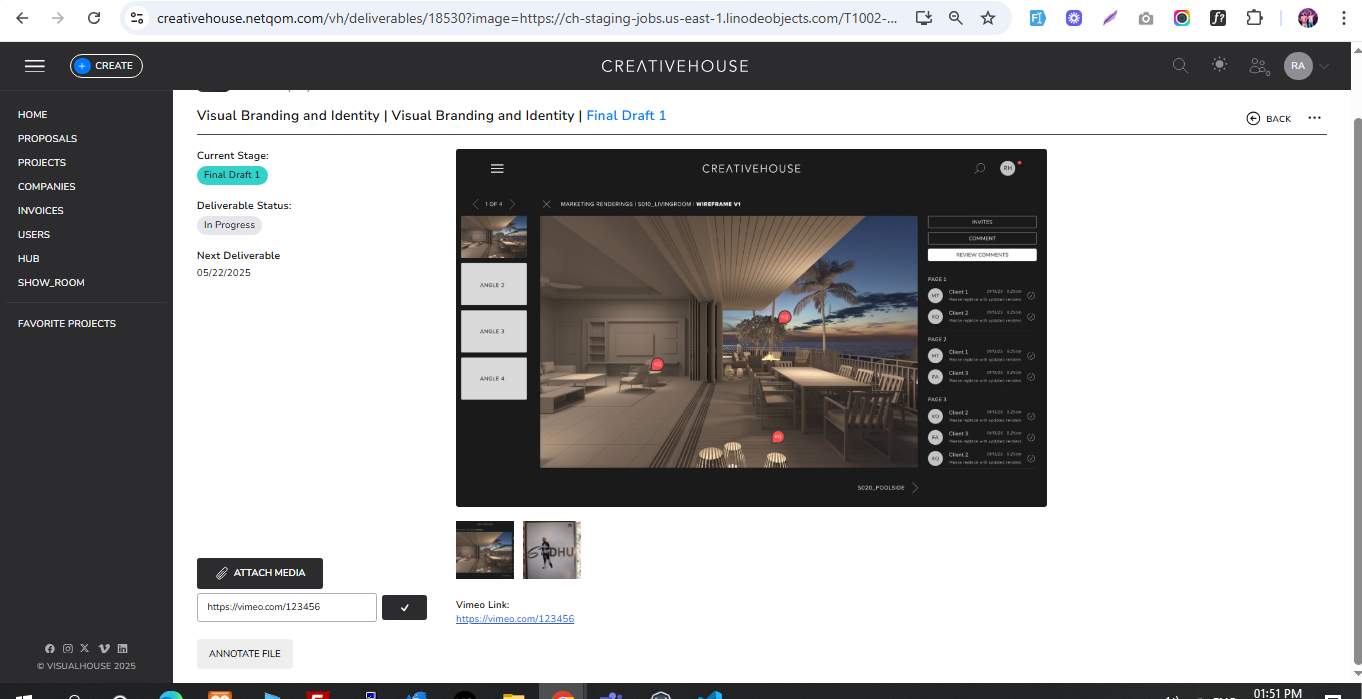Confirm the Vimeo link with checkmark button

point(405,607)
